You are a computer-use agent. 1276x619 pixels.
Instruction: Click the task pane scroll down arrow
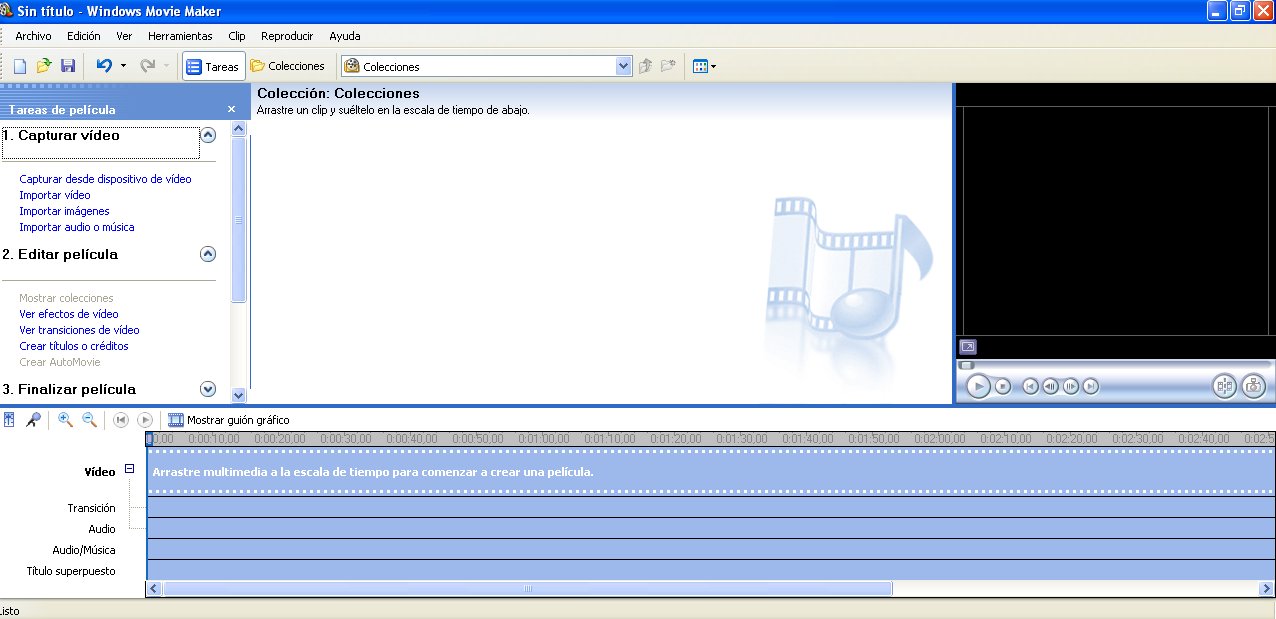pyautogui.click(x=238, y=395)
